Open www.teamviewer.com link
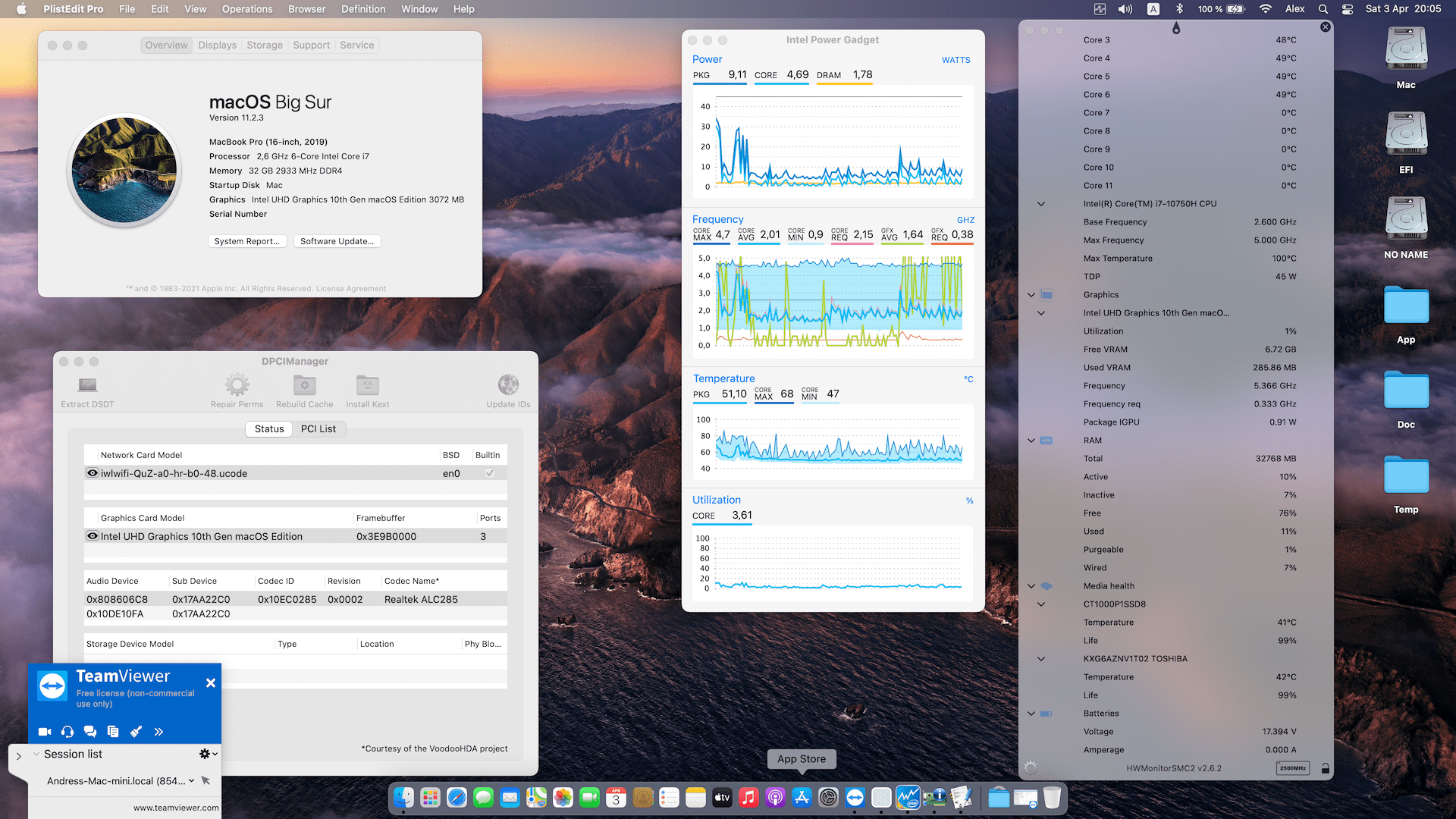Viewport: 1456px width, 819px height. (176, 808)
